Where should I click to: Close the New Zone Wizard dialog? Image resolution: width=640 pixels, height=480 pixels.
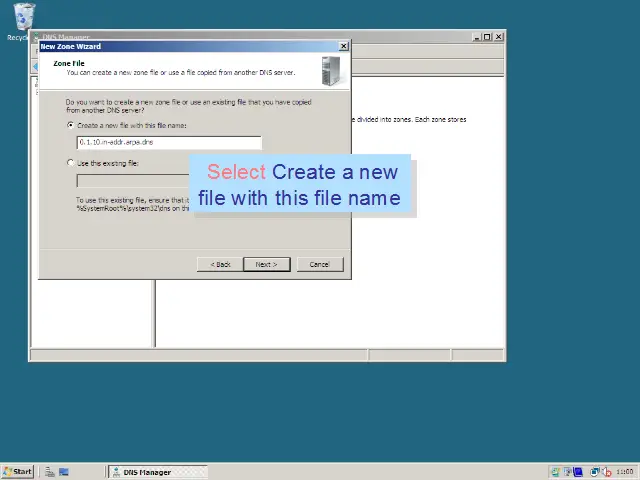point(344,46)
